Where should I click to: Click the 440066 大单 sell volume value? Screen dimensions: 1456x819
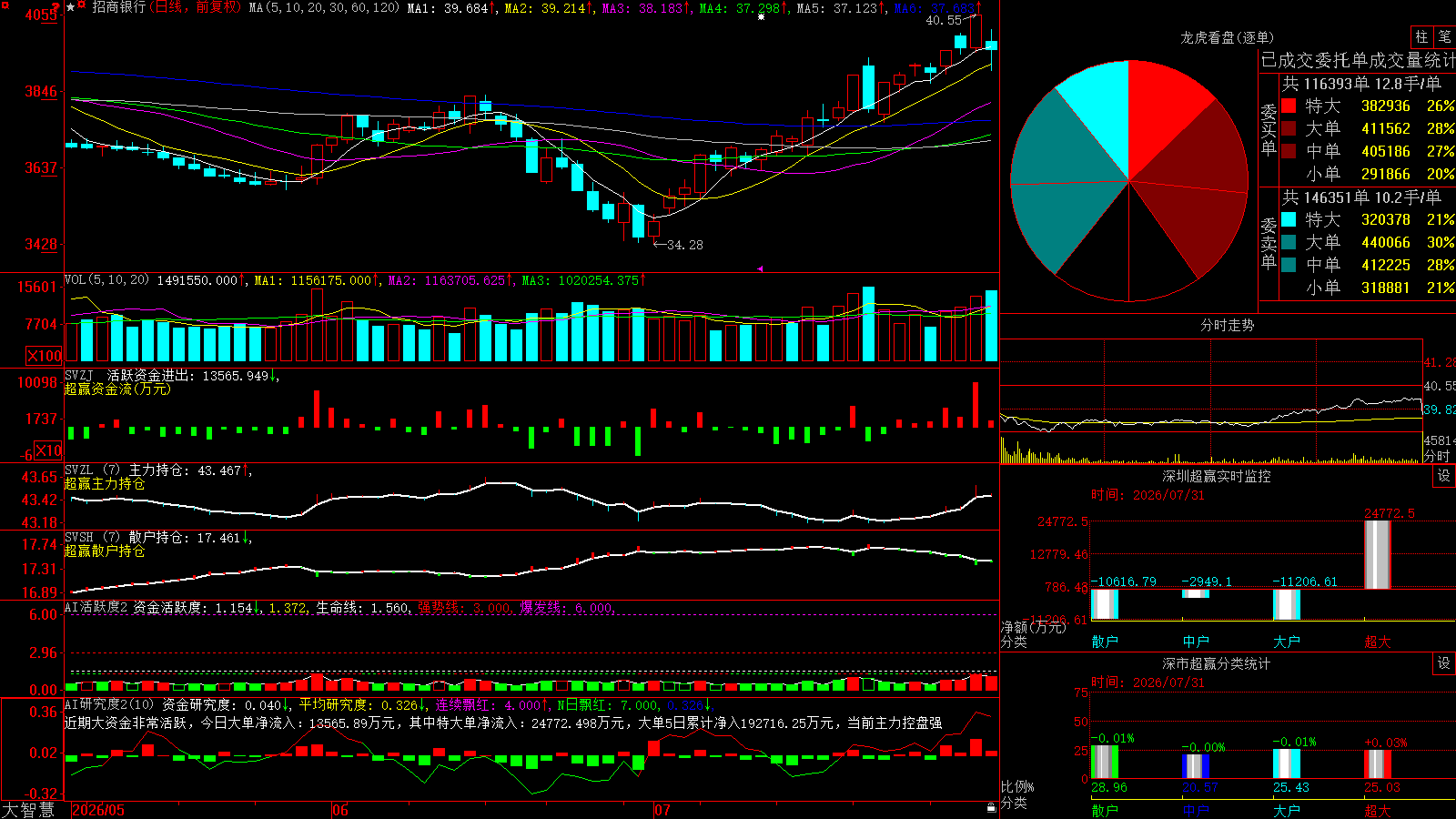point(1386,242)
